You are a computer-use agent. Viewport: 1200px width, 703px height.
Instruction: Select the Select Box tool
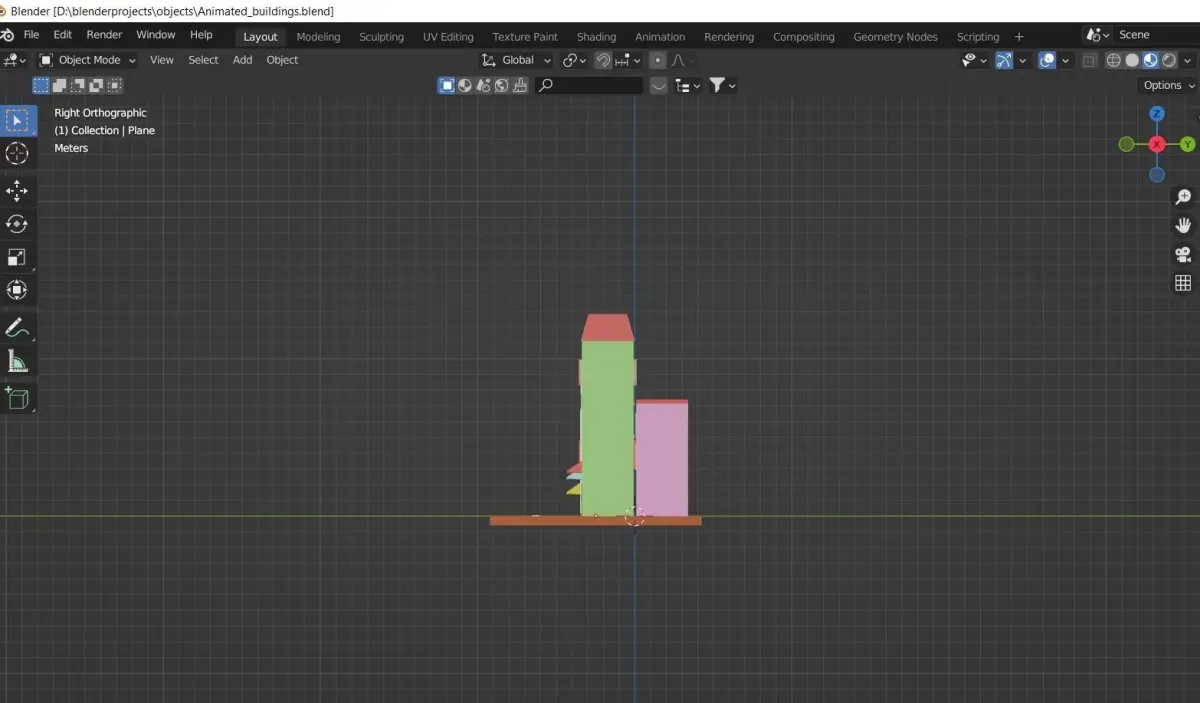pos(17,121)
